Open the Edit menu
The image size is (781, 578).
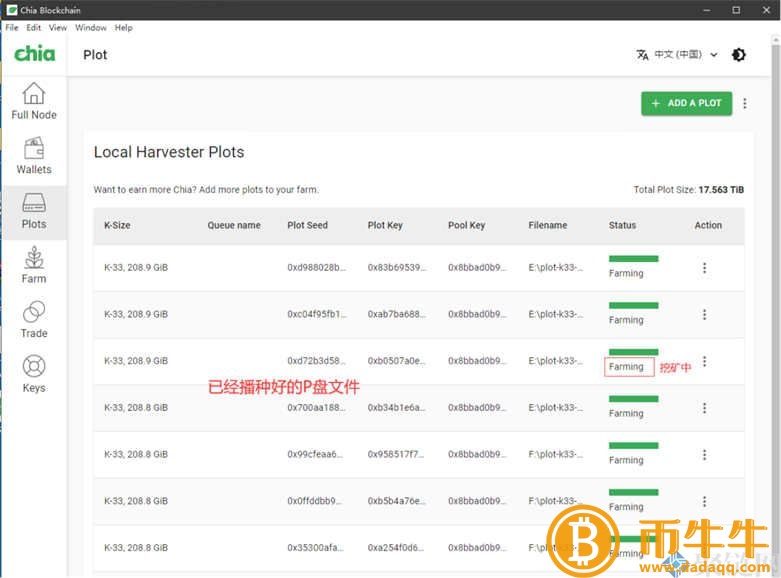(x=33, y=27)
